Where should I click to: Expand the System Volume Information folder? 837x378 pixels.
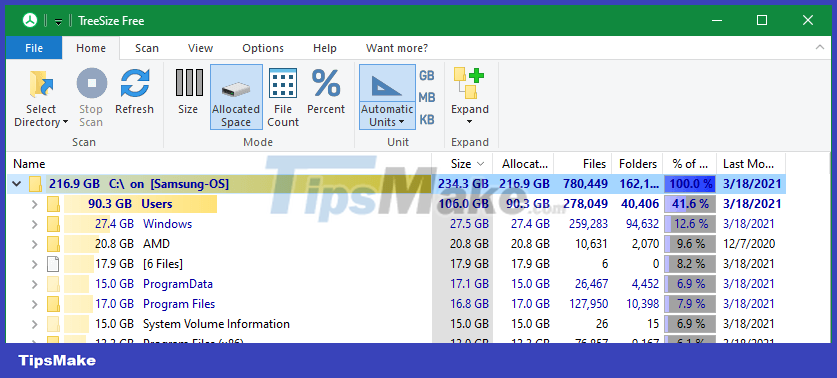pyautogui.click(x=35, y=324)
